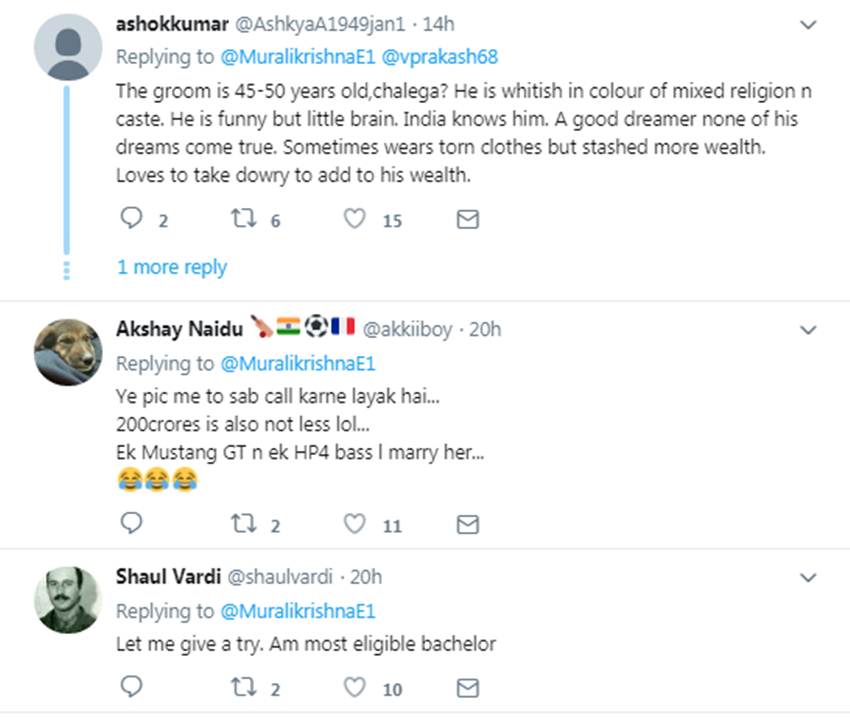Open options chevron on ashokkumar's tweet

[809, 27]
